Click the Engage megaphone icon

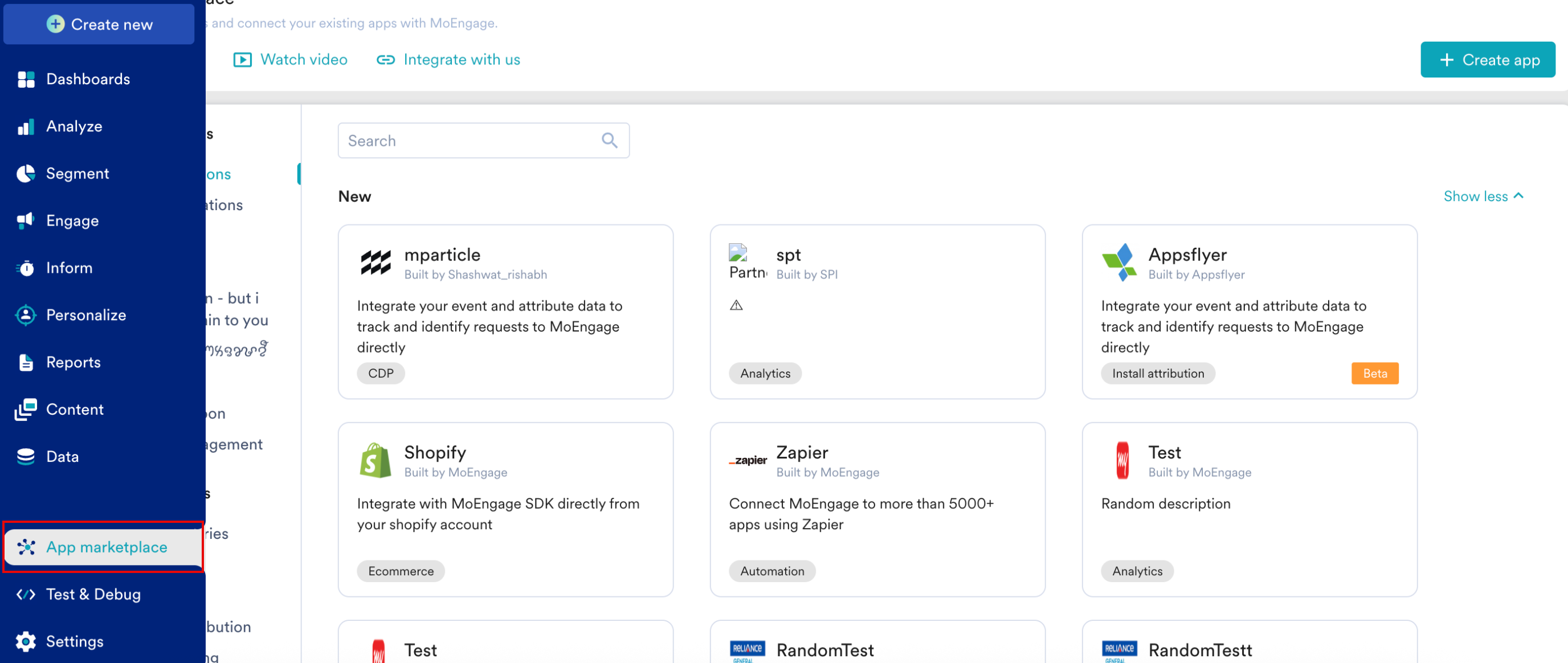(x=26, y=221)
